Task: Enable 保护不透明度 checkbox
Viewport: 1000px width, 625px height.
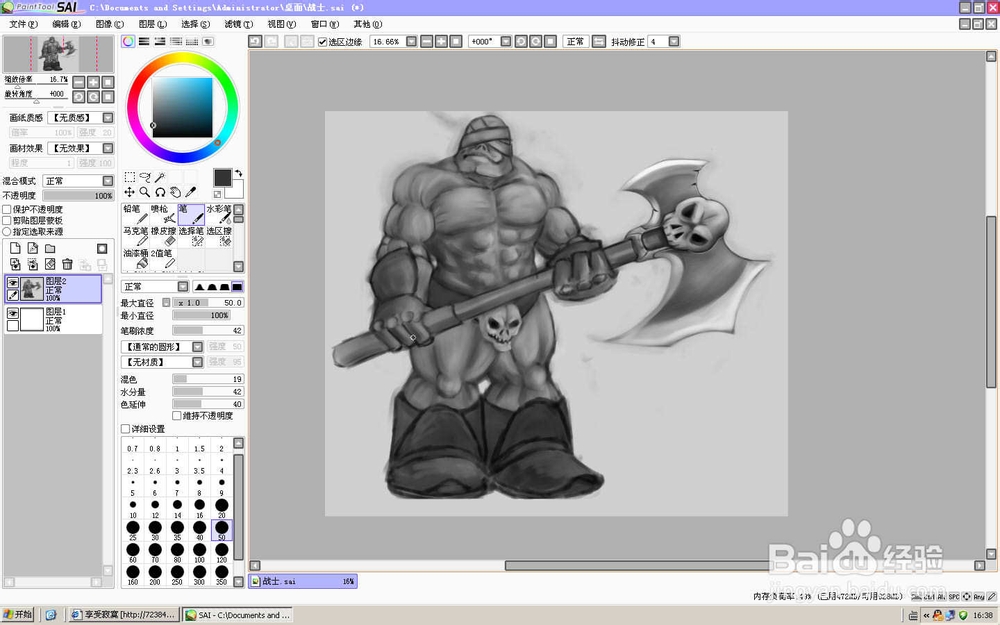Action: tap(7, 209)
